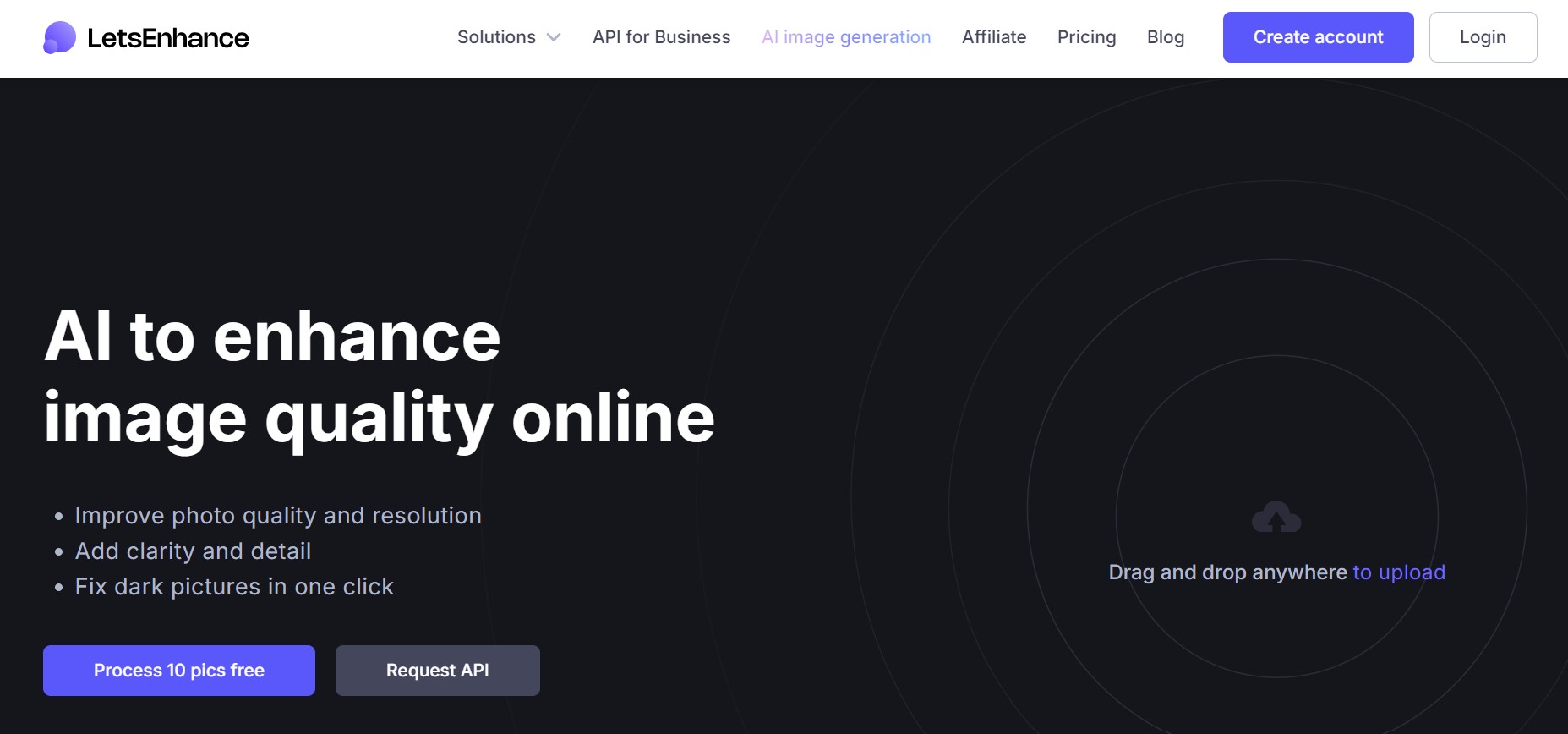Image resolution: width=1568 pixels, height=734 pixels.
Task: Open the AI image generation link
Action: (x=846, y=37)
